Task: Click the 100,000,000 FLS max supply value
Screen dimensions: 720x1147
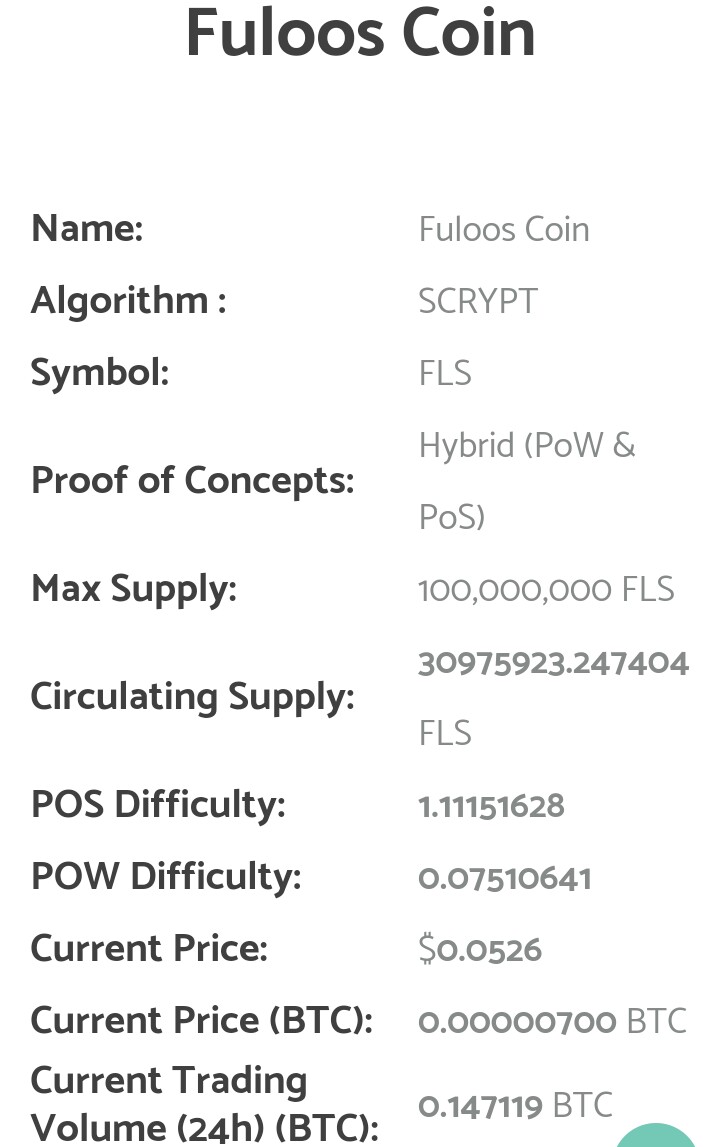Action: pos(546,590)
